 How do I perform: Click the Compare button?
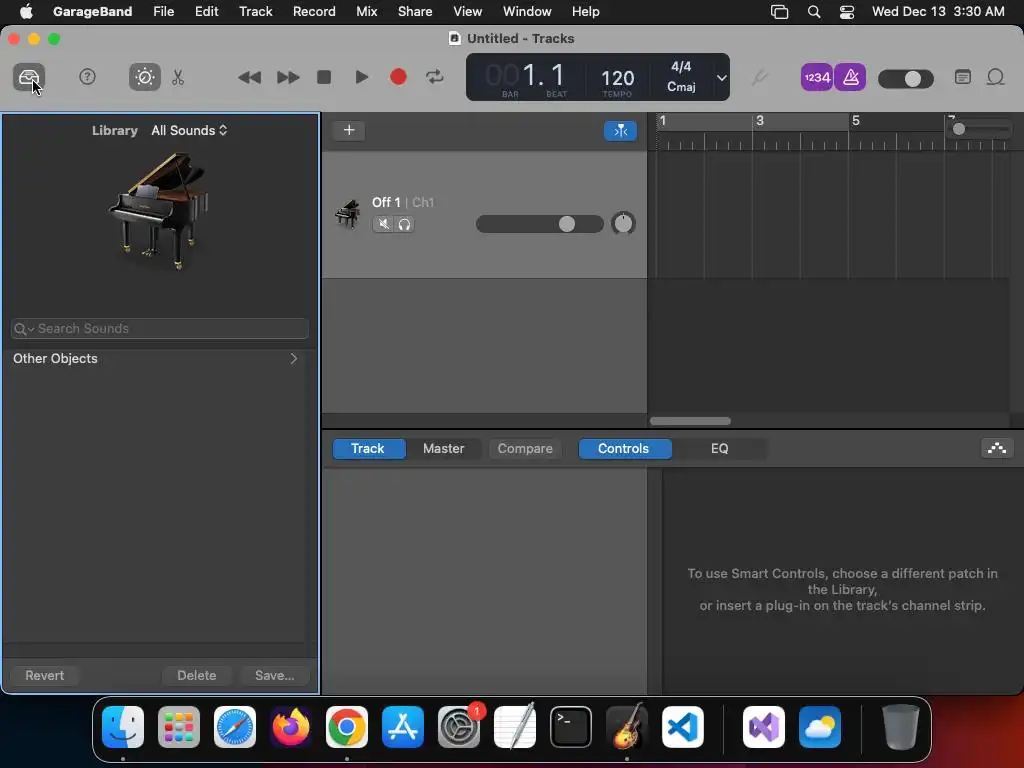click(525, 449)
